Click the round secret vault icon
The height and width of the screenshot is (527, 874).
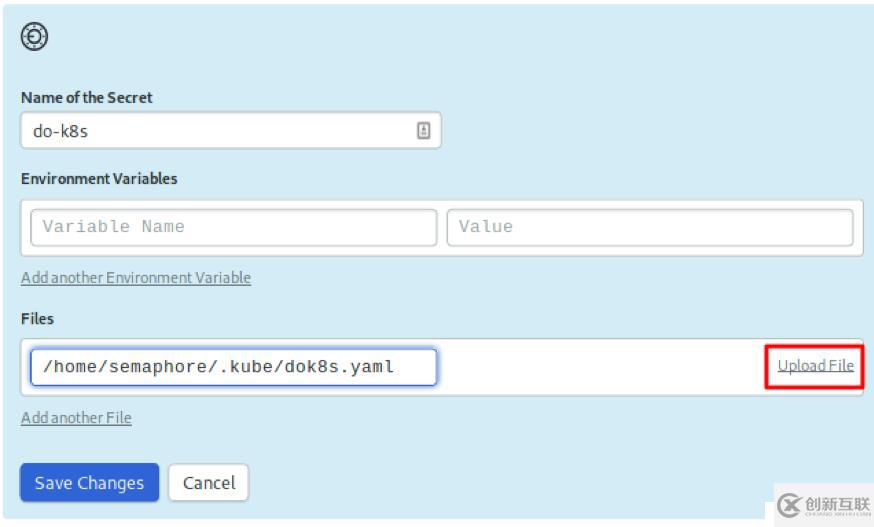34,36
